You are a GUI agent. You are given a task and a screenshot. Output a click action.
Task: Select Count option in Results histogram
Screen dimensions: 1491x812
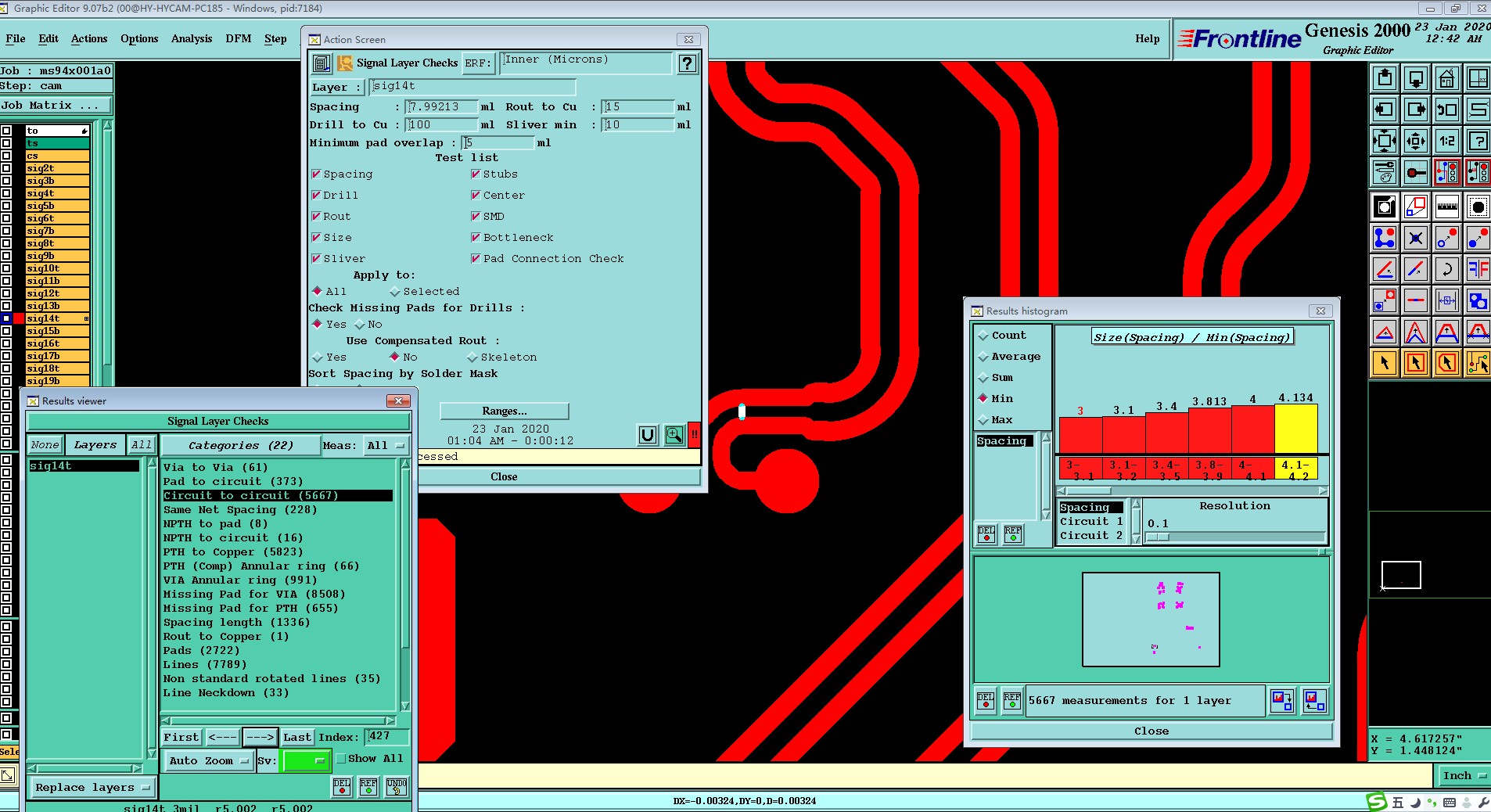tap(983, 336)
